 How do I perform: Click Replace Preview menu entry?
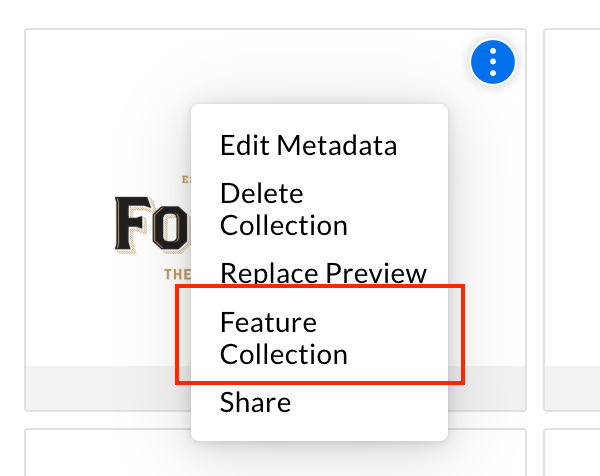tap(322, 273)
